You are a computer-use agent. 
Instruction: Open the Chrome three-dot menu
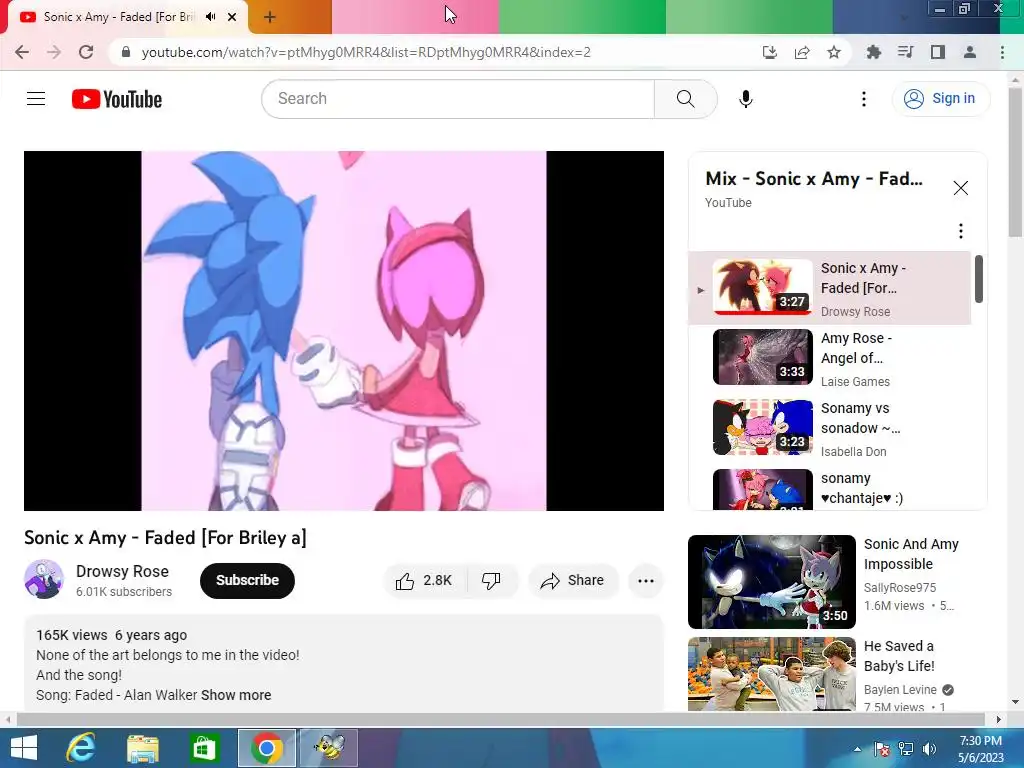click(x=1002, y=52)
